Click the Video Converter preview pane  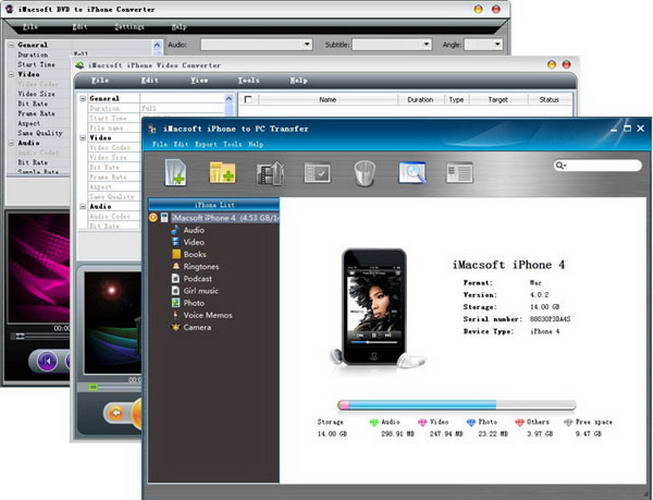(x=113, y=323)
